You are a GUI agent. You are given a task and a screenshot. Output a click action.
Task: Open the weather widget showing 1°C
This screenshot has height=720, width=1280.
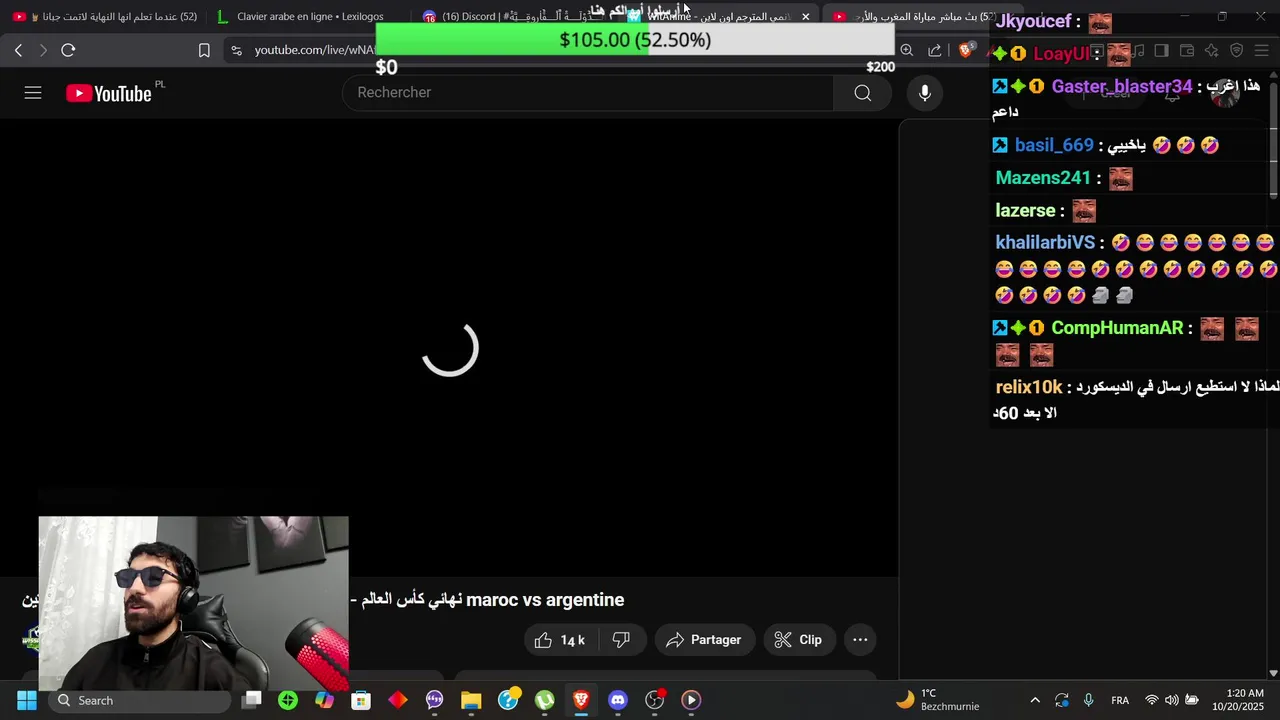(937, 700)
